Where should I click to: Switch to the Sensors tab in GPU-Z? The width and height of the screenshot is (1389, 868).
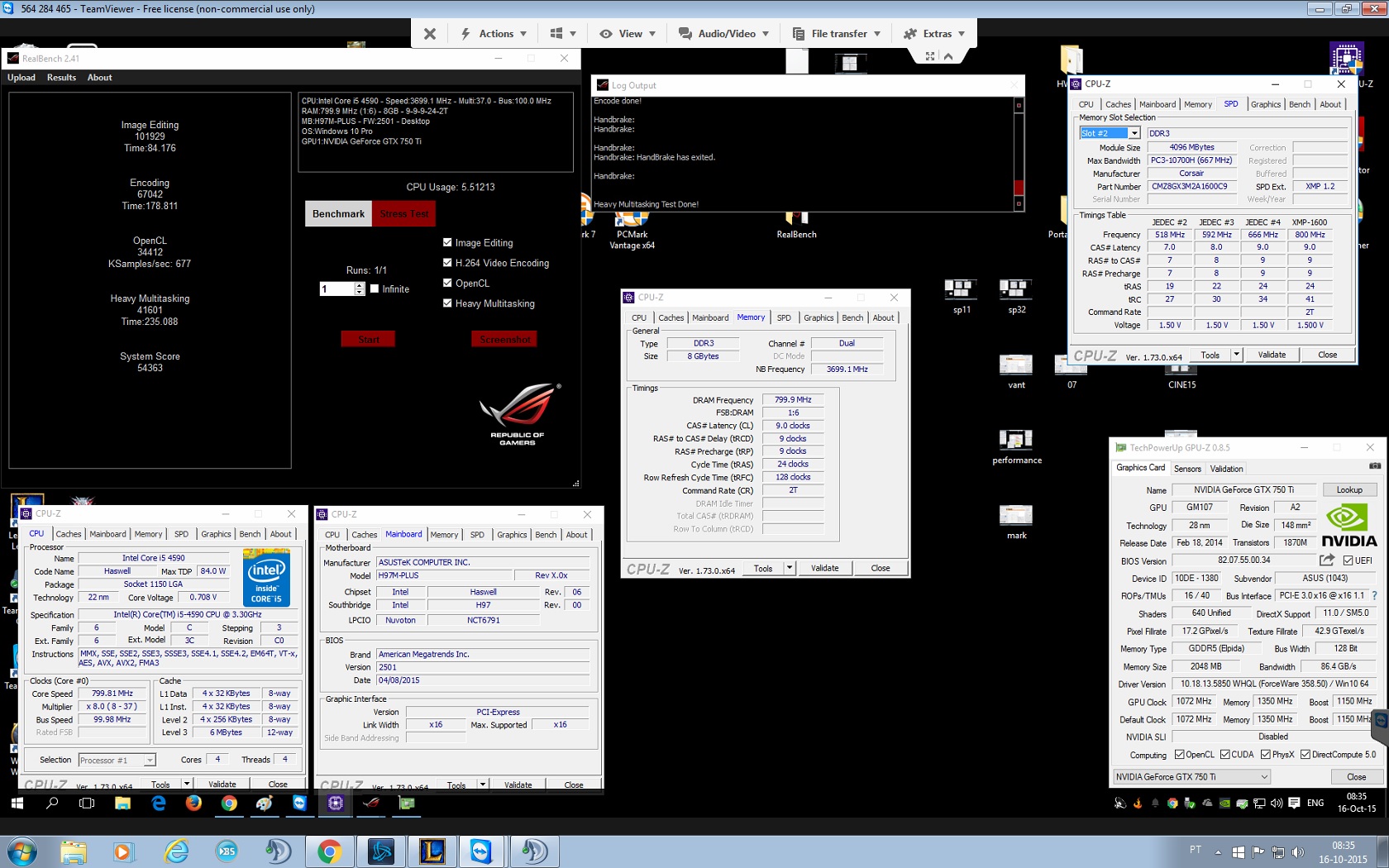(1187, 469)
